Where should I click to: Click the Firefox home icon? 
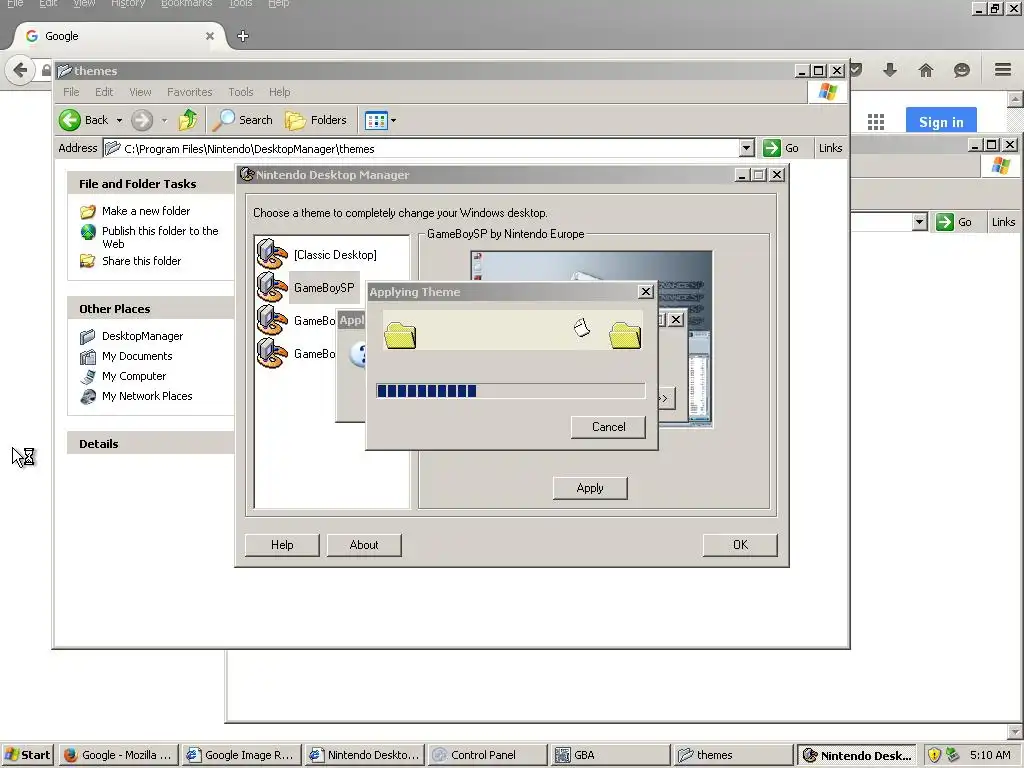(x=925, y=70)
